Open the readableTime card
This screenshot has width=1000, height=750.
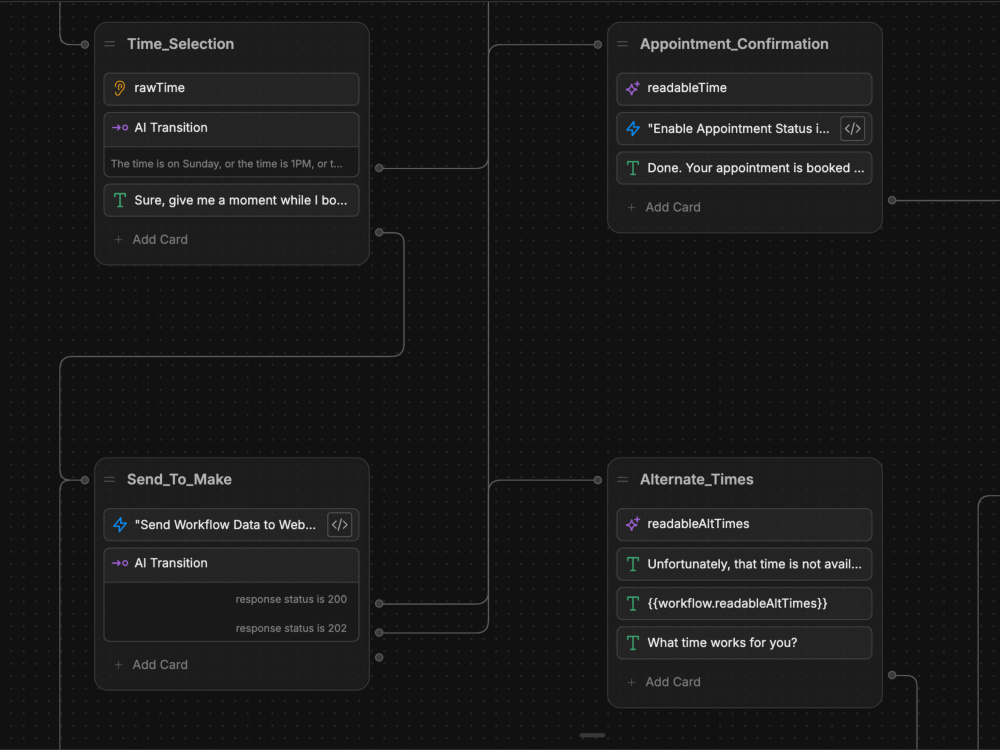(x=744, y=89)
